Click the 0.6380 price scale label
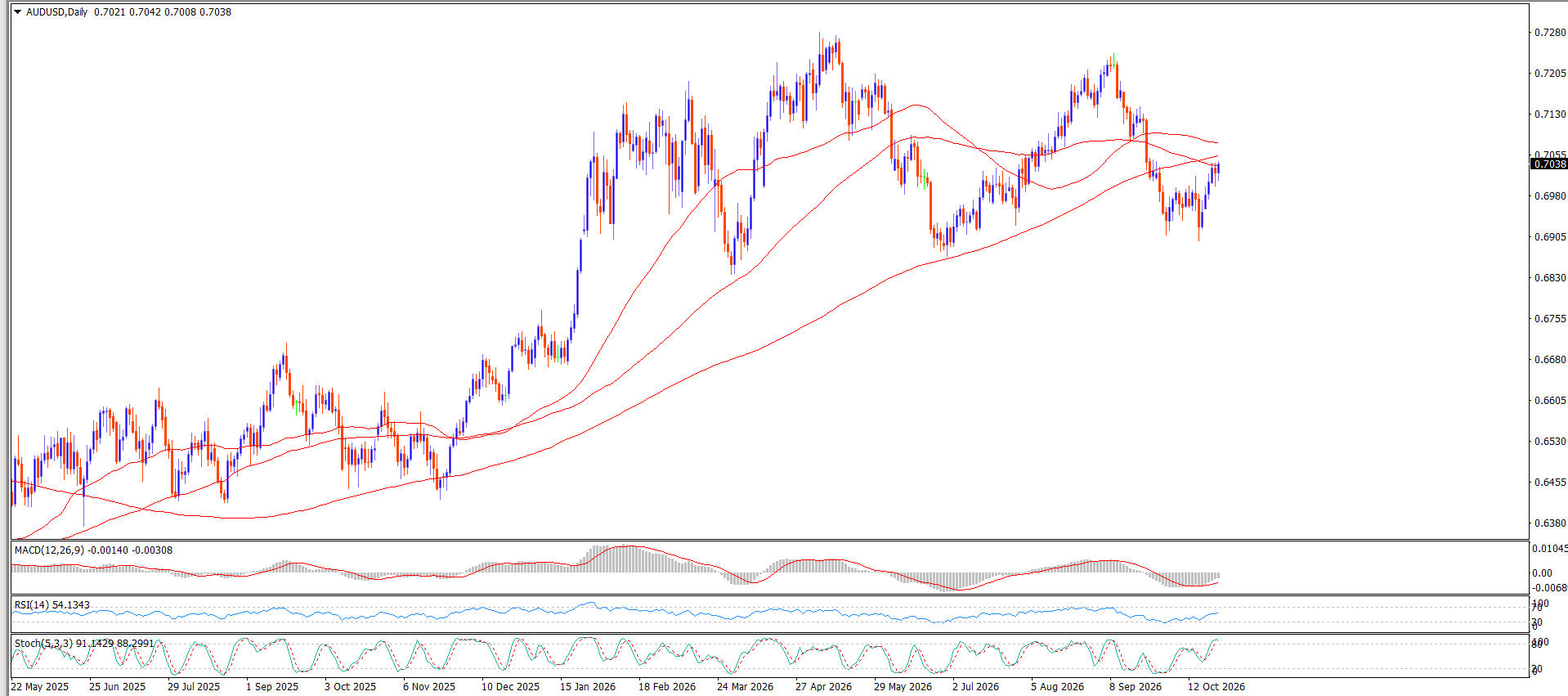 point(1550,523)
